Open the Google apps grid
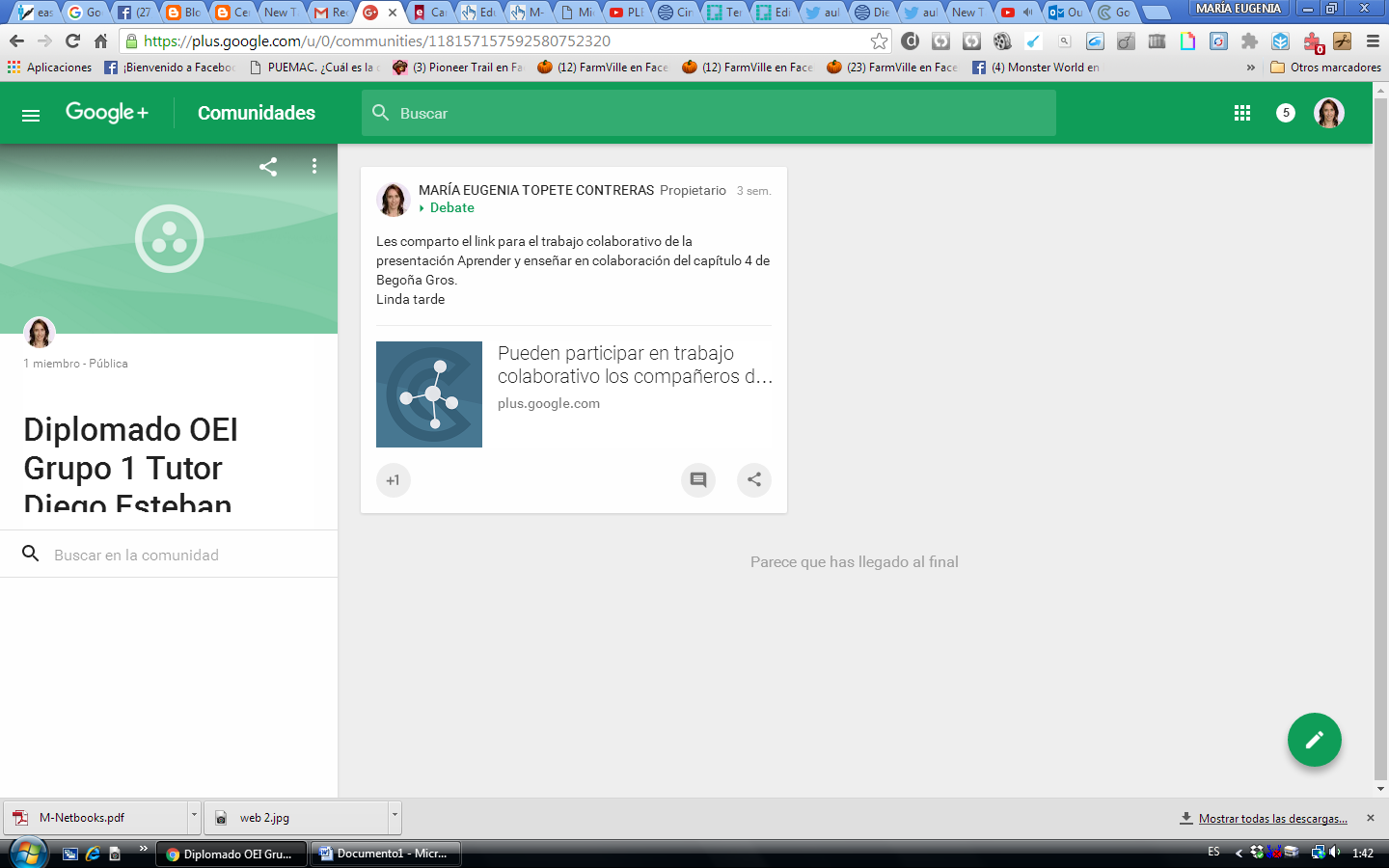 1242,113
